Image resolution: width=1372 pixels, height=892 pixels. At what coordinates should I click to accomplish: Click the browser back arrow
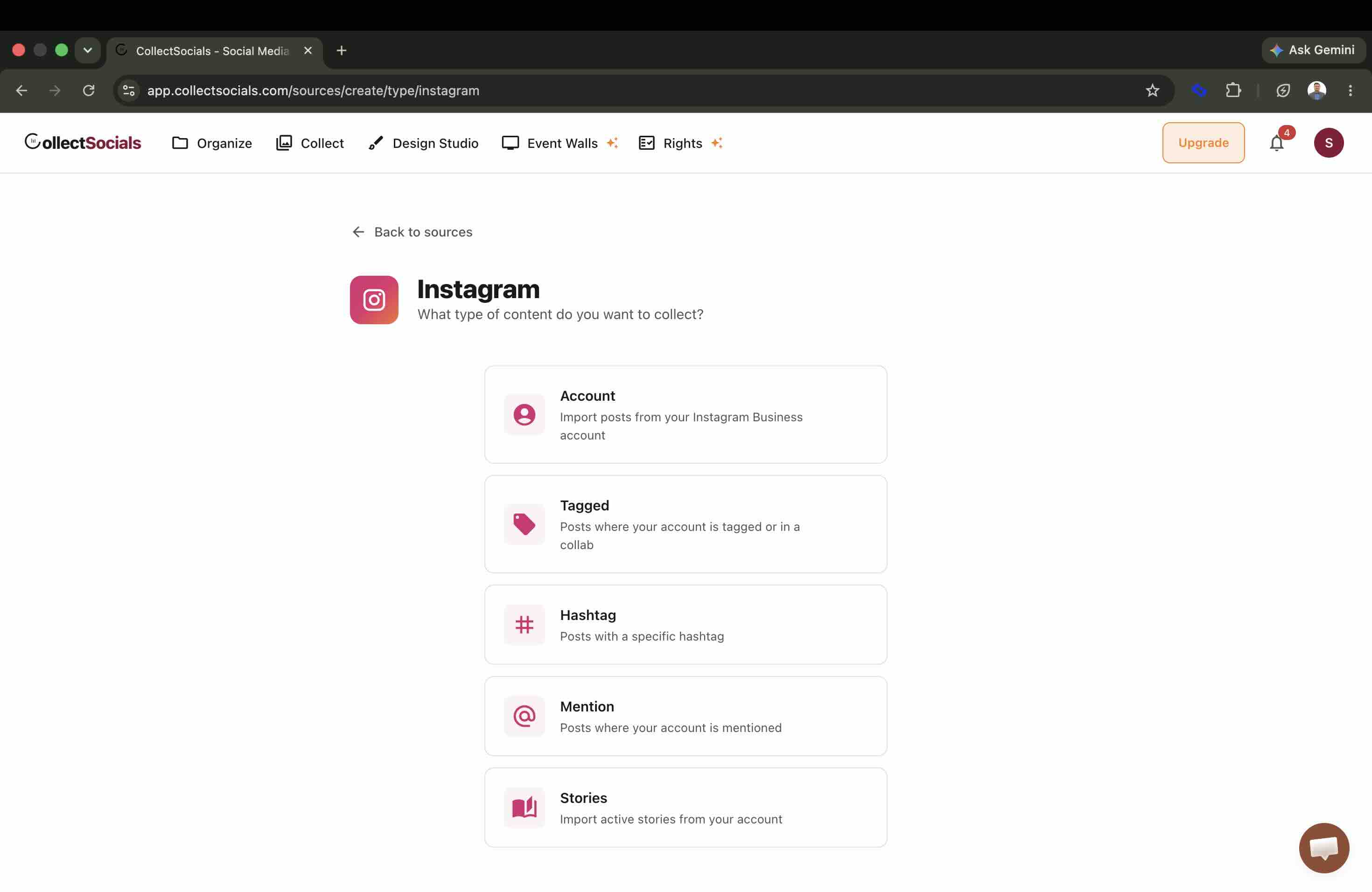21,91
